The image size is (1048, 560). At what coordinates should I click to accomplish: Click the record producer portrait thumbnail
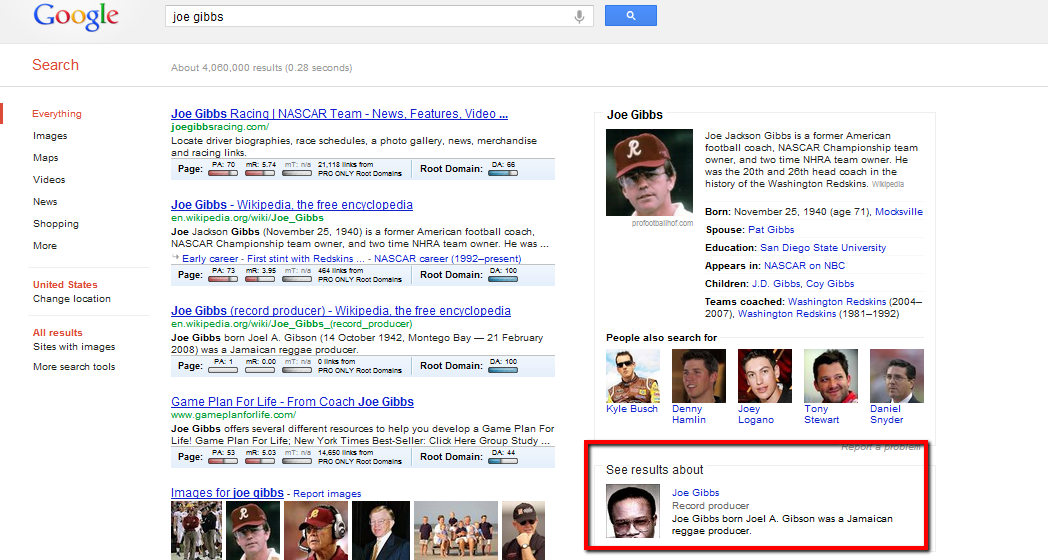click(x=633, y=511)
